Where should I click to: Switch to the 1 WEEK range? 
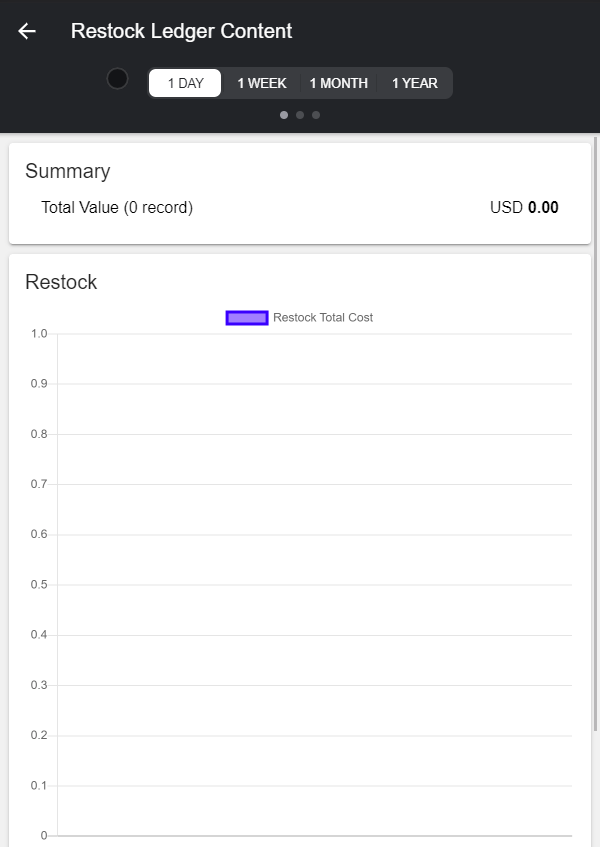coord(262,83)
